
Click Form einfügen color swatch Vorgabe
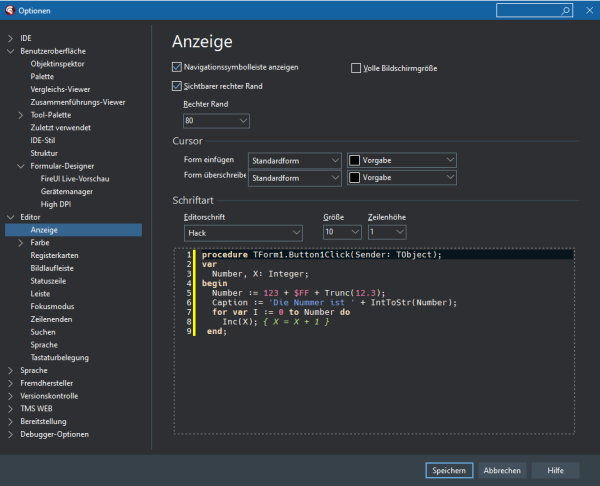coord(355,160)
